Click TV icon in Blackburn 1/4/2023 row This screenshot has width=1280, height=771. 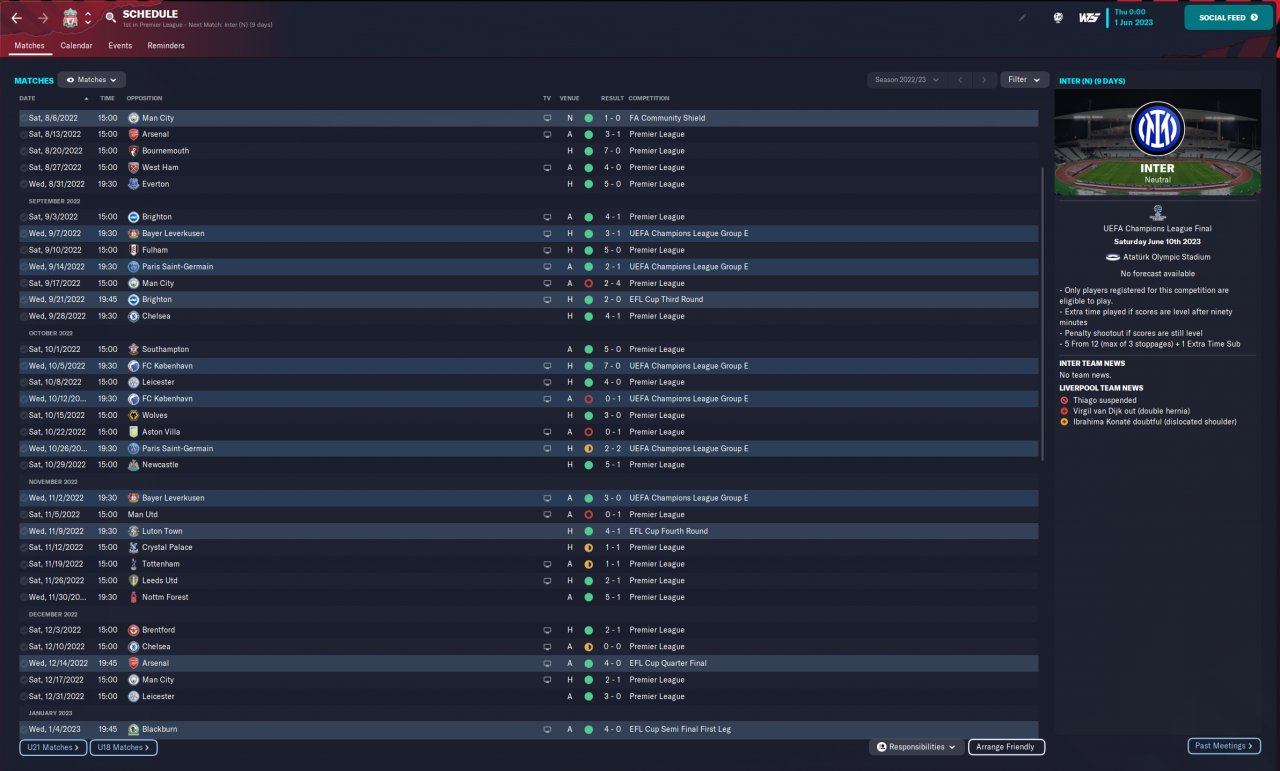pos(547,729)
